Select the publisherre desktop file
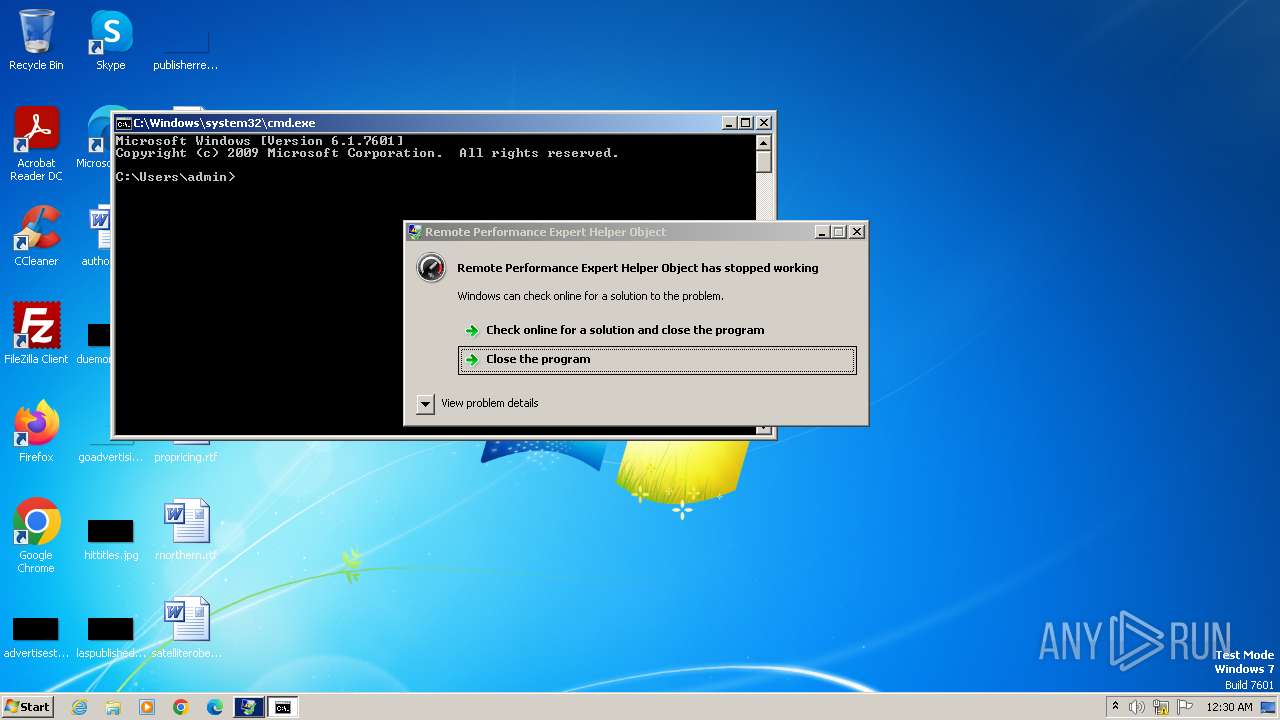 coord(186,50)
